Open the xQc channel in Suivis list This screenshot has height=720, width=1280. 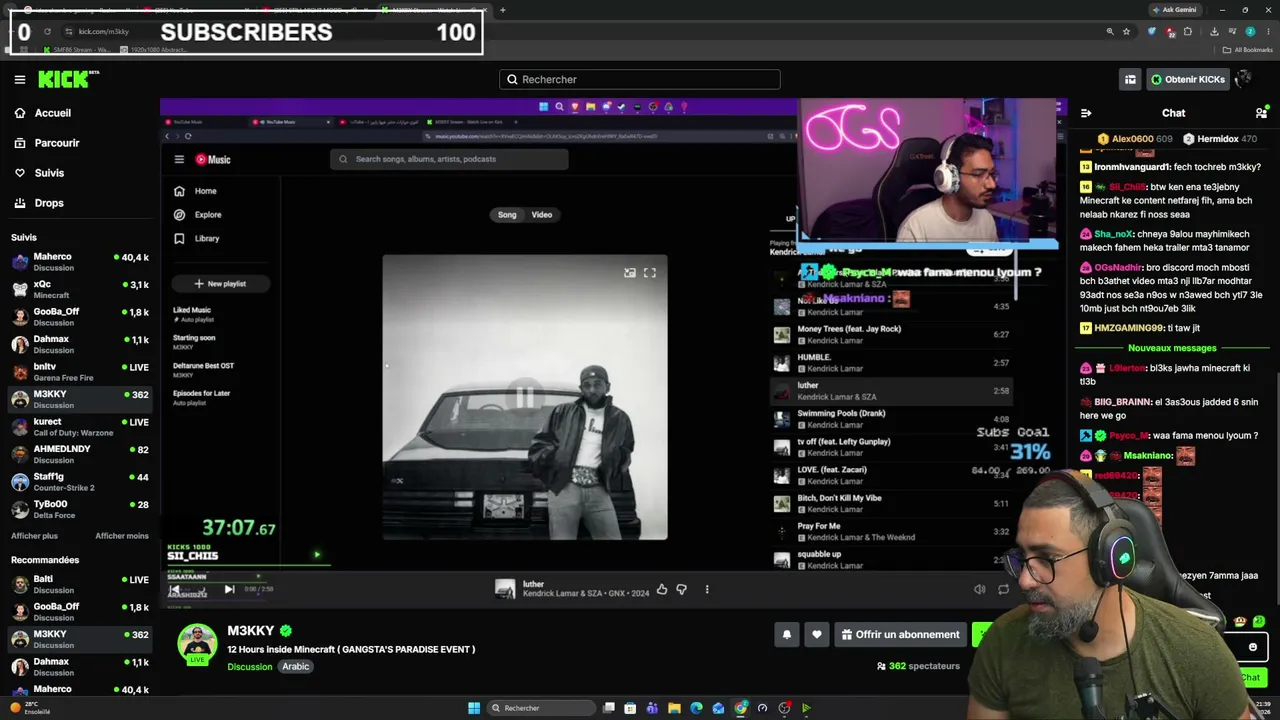point(80,289)
